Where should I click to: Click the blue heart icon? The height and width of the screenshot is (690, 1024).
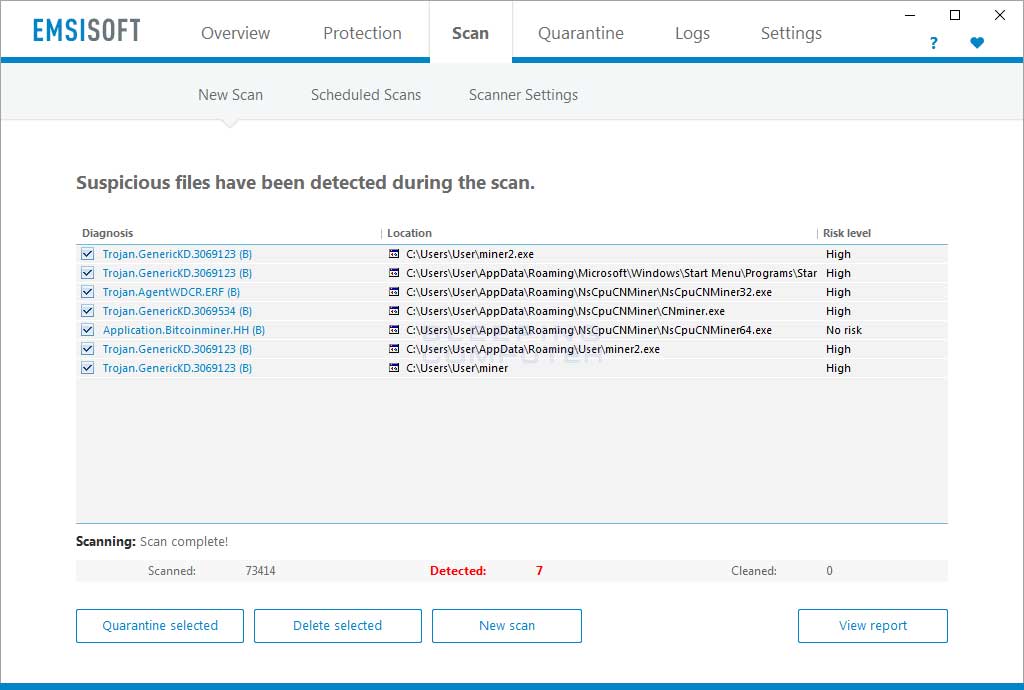977,43
